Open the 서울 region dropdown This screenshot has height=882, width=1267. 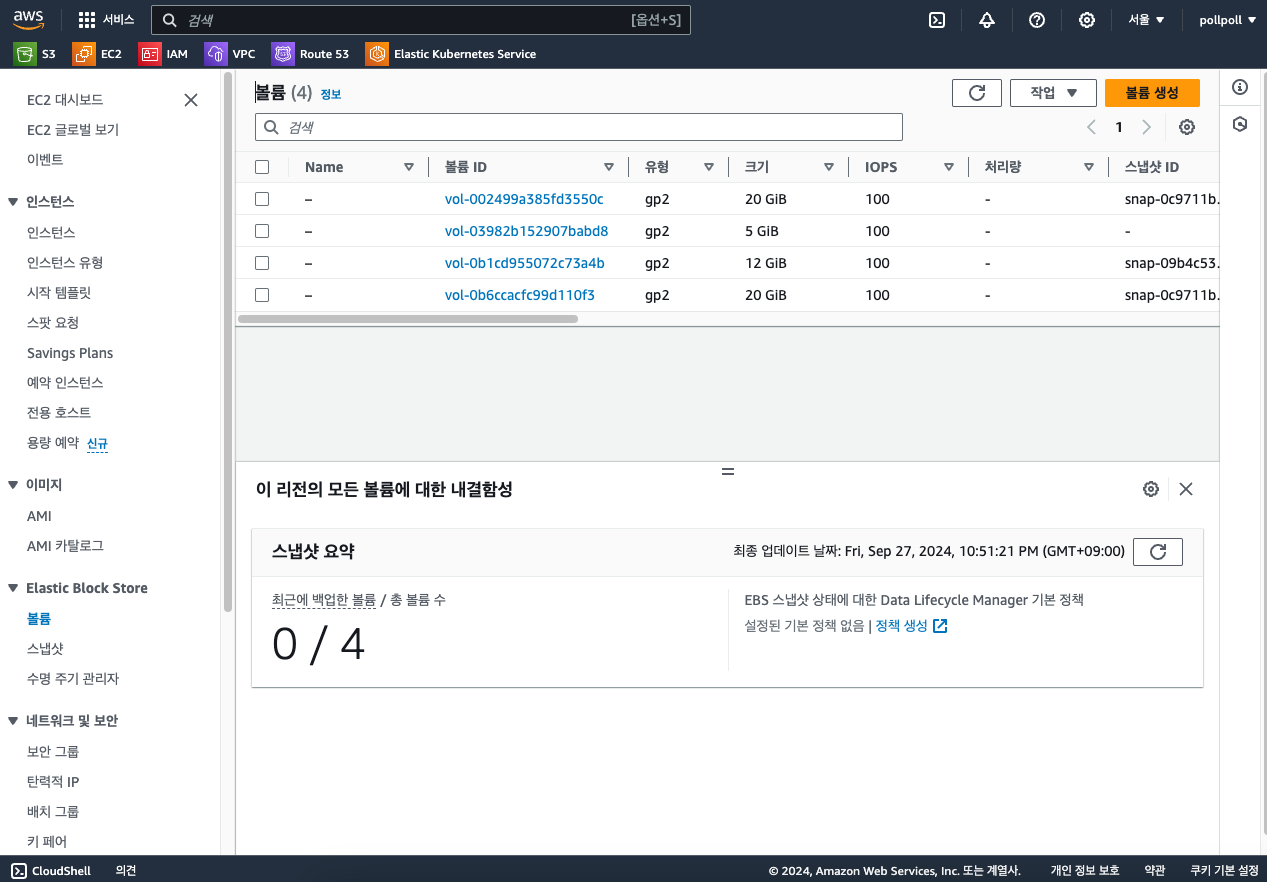(1146, 20)
